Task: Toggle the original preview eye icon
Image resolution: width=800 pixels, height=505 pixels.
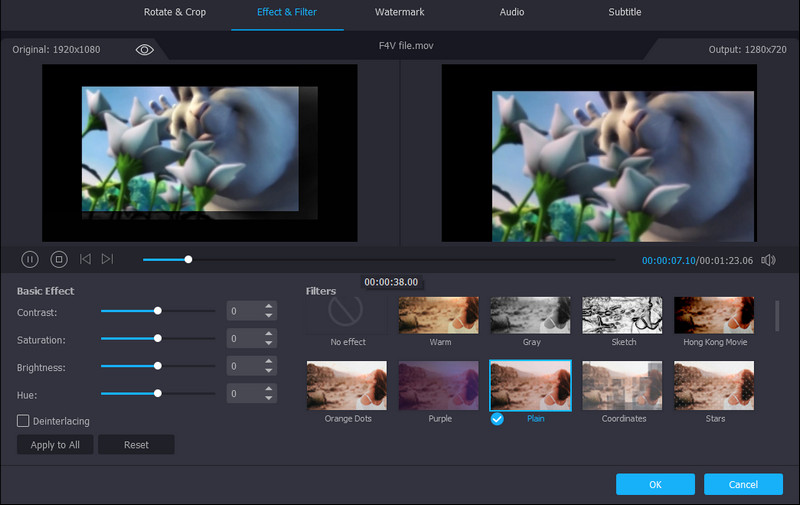Action: [145, 49]
